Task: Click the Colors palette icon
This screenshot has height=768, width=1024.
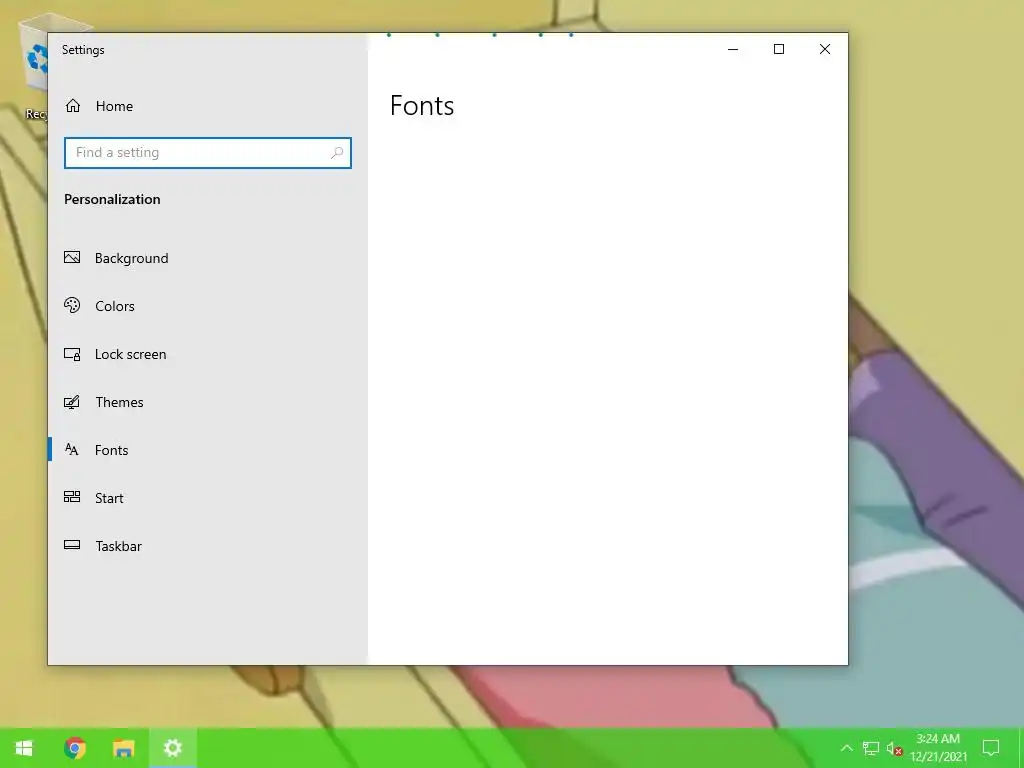Action: (72, 305)
